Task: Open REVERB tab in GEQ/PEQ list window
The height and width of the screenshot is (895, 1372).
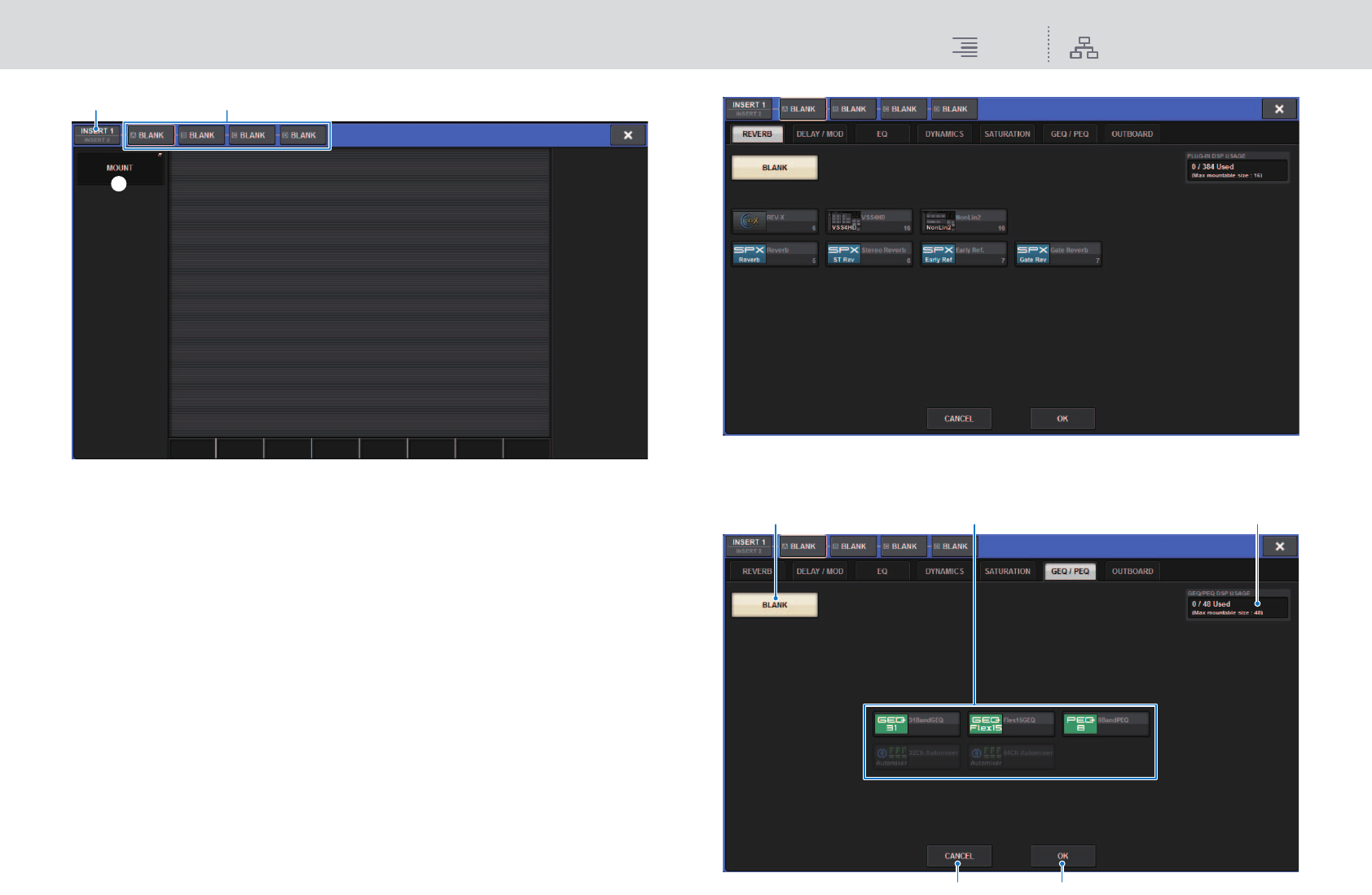Action: point(757,572)
